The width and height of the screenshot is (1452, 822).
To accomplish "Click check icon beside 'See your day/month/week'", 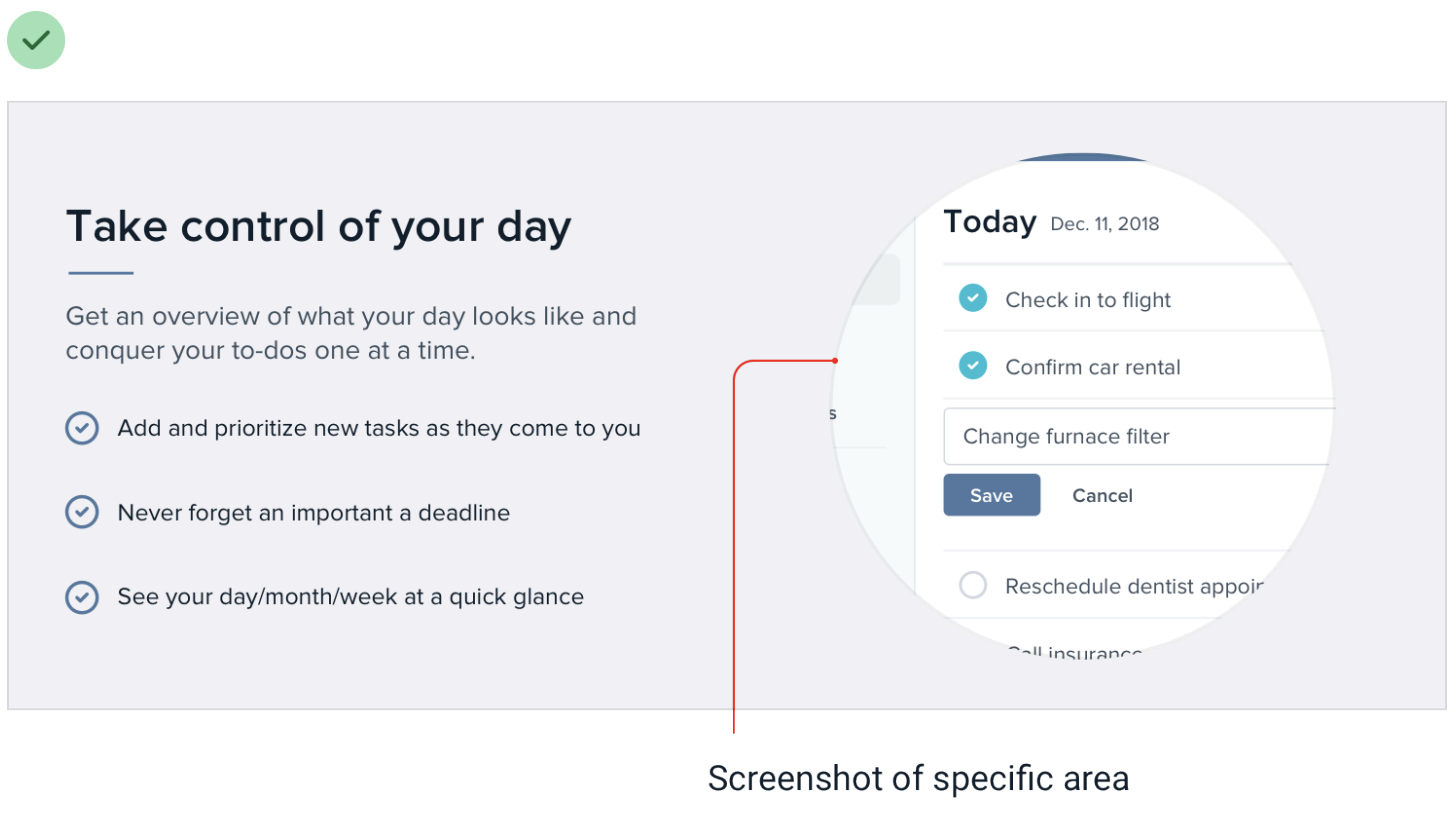I will (x=81, y=597).
